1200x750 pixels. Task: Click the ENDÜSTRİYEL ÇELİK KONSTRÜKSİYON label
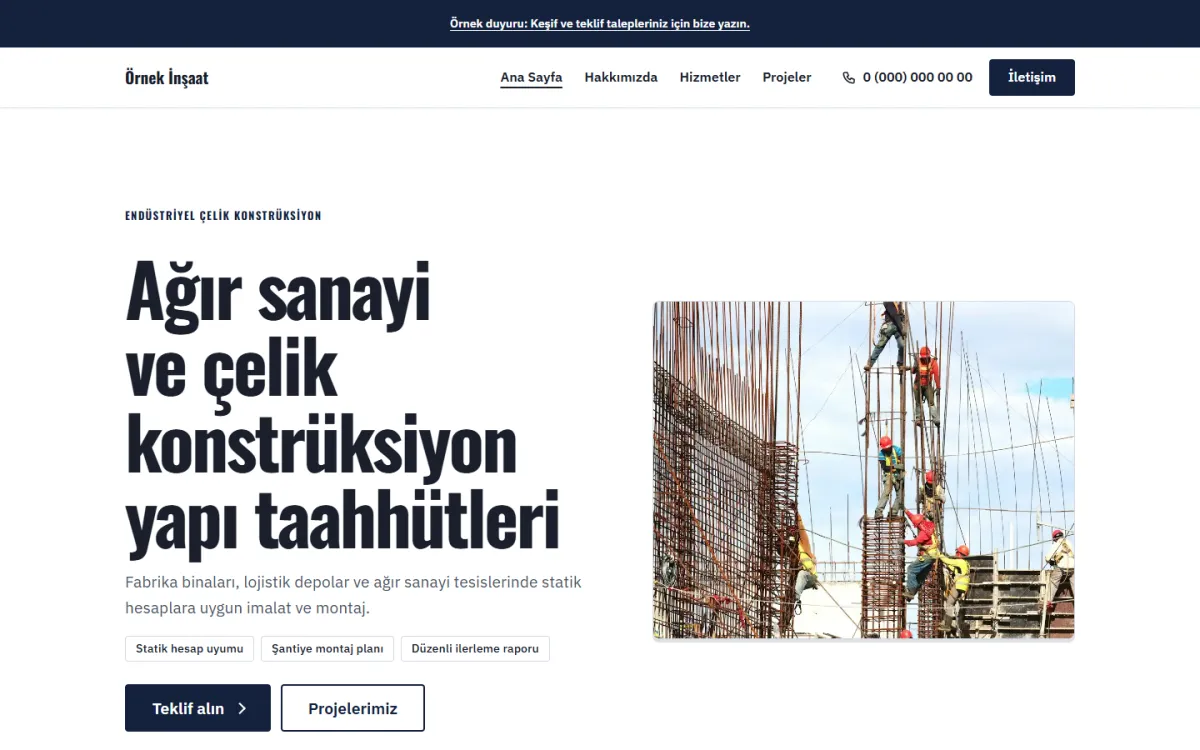223,216
